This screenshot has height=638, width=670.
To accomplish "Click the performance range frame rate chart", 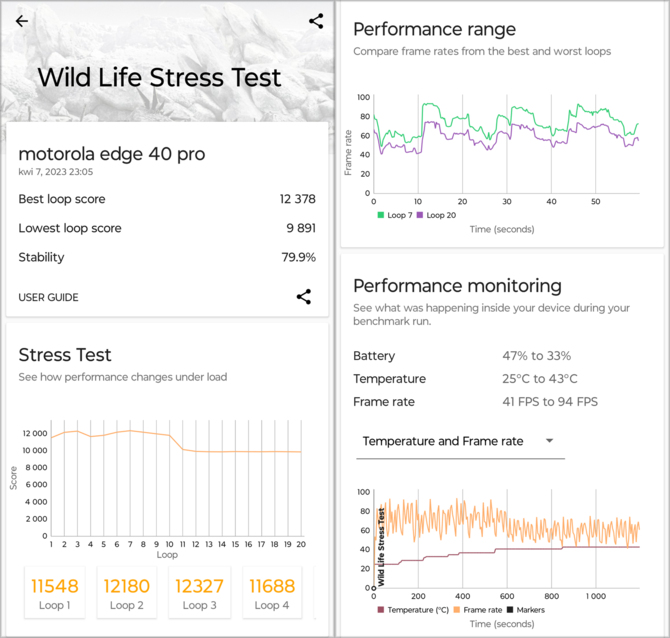I will [x=506, y=144].
